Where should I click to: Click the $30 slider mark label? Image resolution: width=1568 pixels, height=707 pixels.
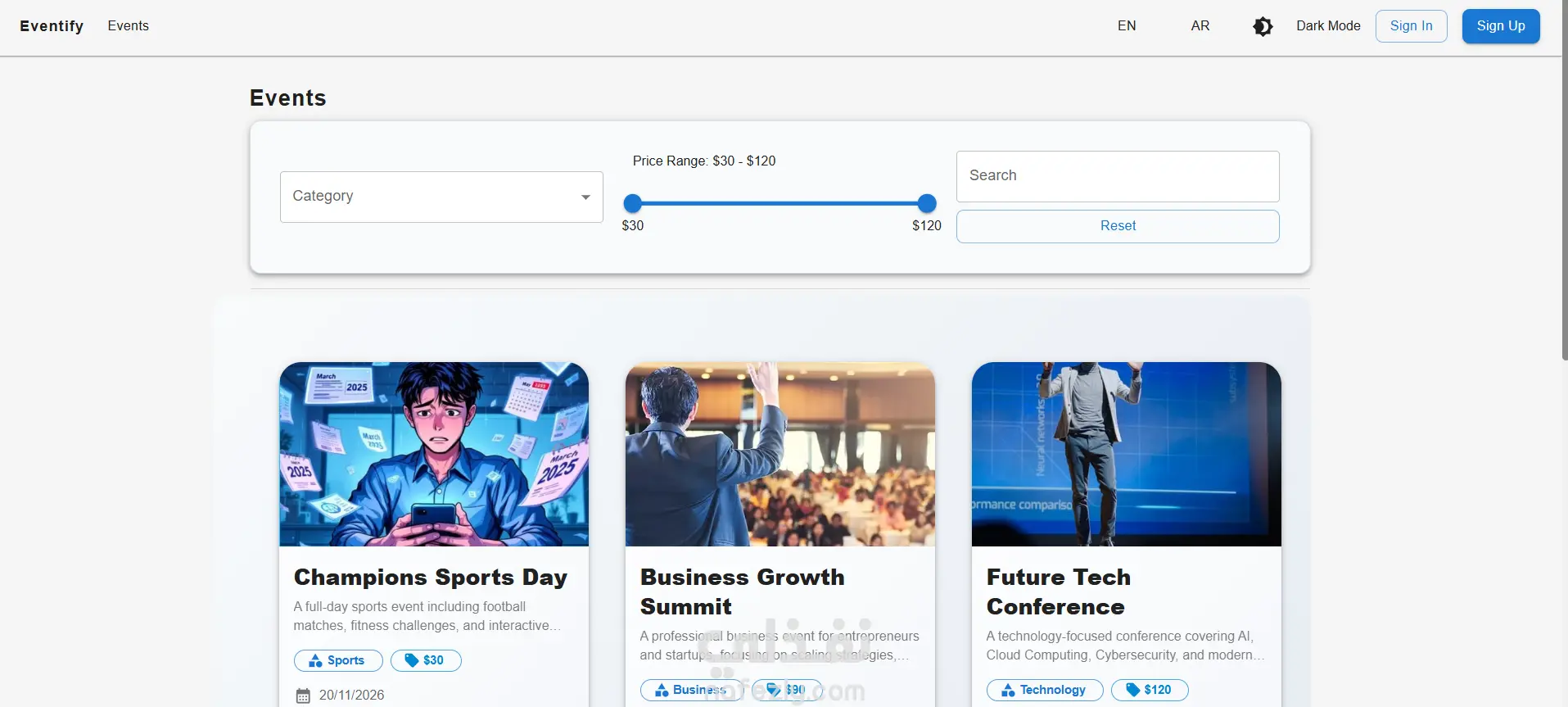tap(632, 225)
